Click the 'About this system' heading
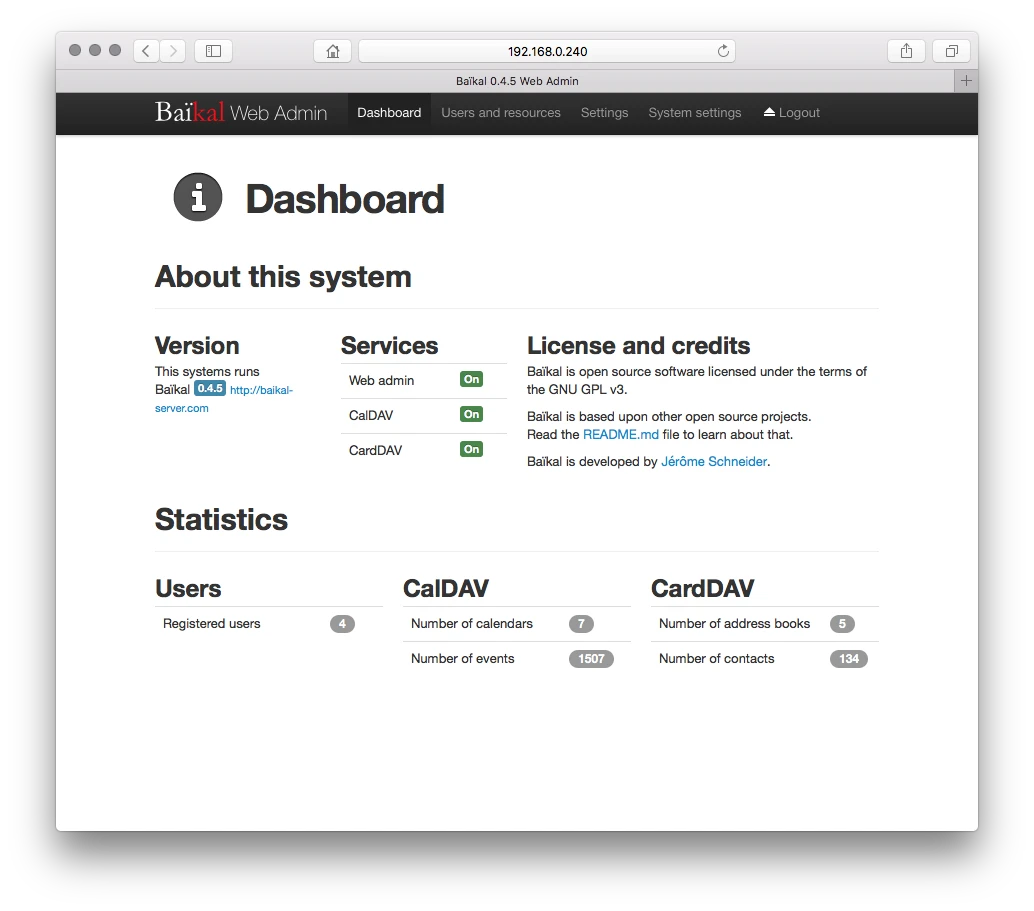This screenshot has height=911, width=1034. coord(283,277)
